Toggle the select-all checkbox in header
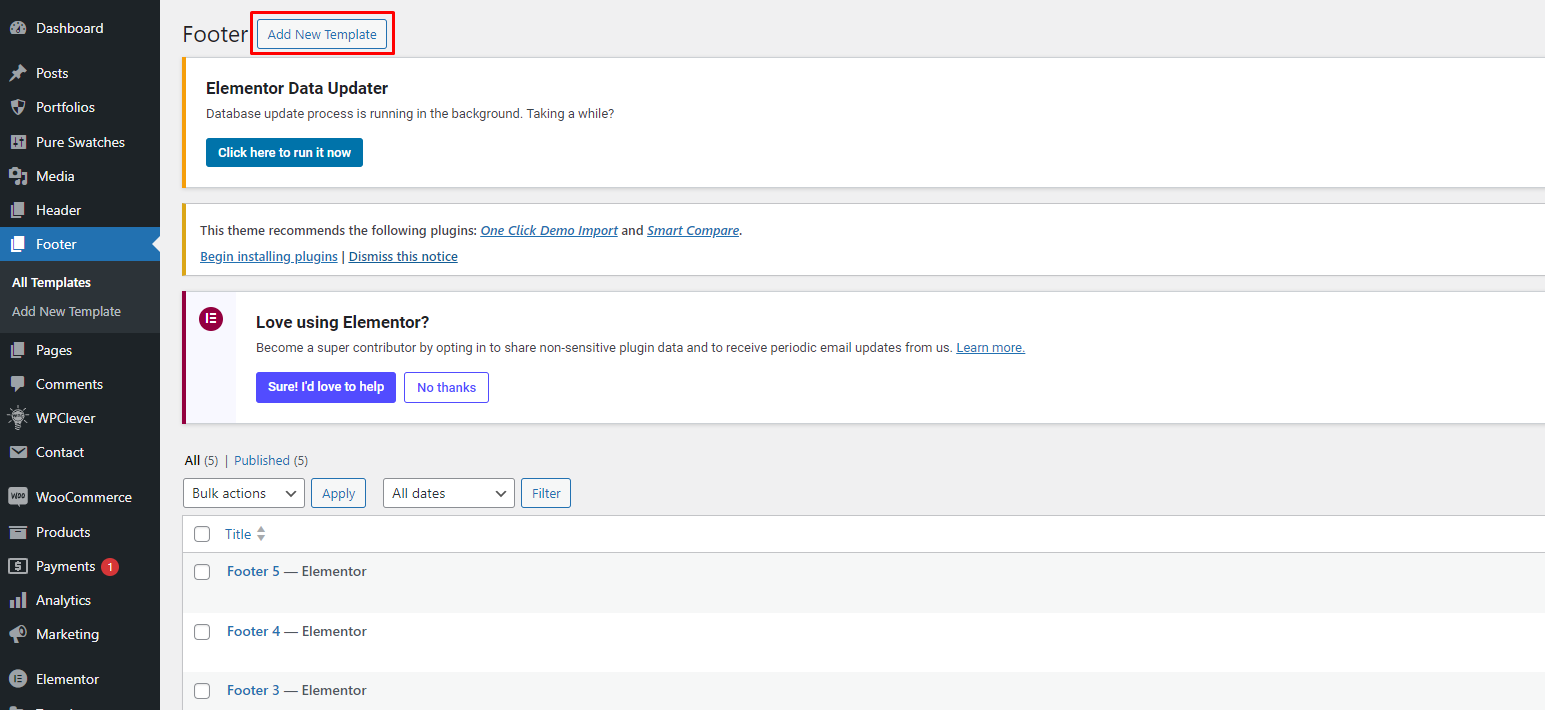1545x710 pixels. tap(202, 534)
